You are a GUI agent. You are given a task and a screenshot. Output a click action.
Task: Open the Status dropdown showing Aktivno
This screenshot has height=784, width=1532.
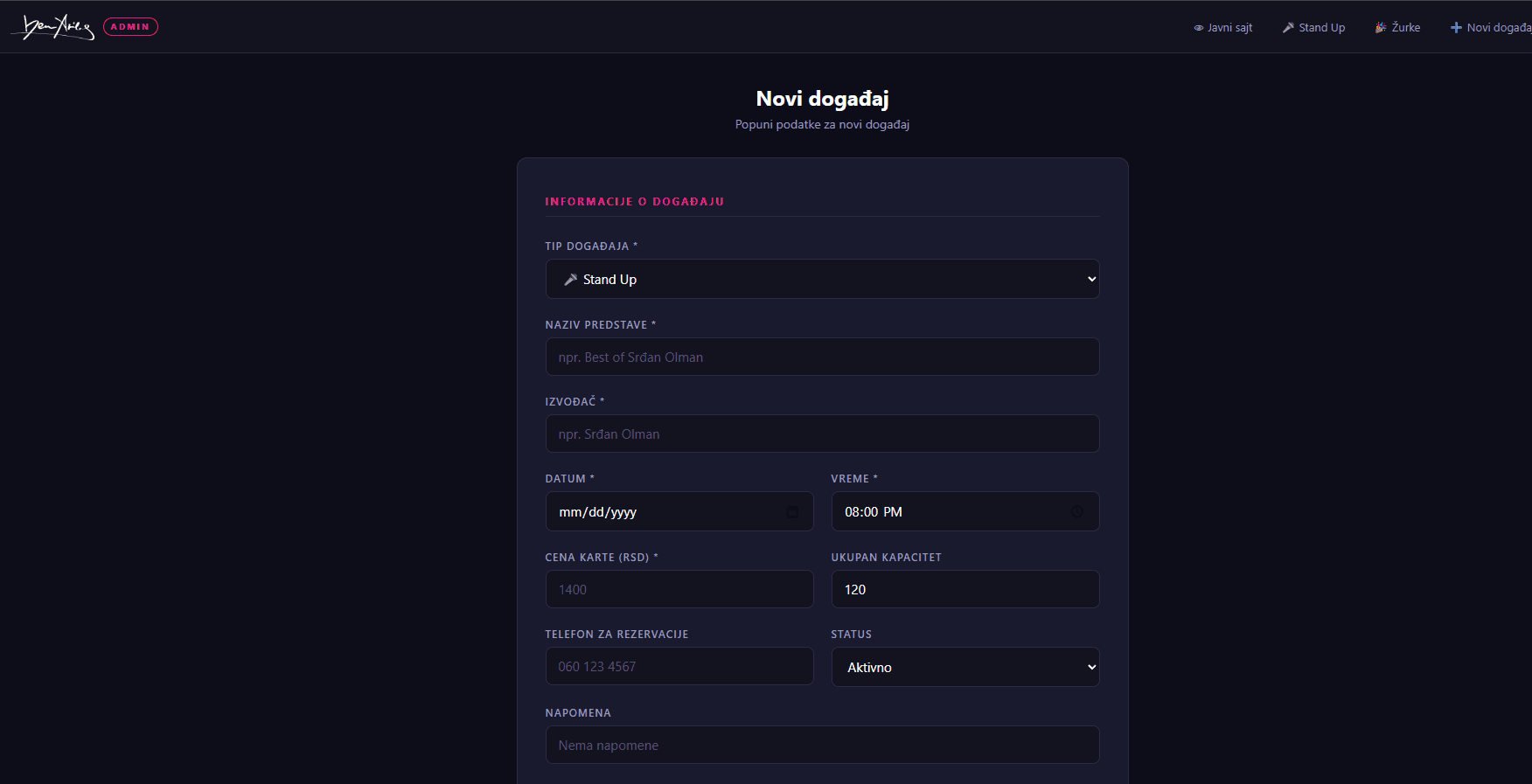[x=965, y=667]
